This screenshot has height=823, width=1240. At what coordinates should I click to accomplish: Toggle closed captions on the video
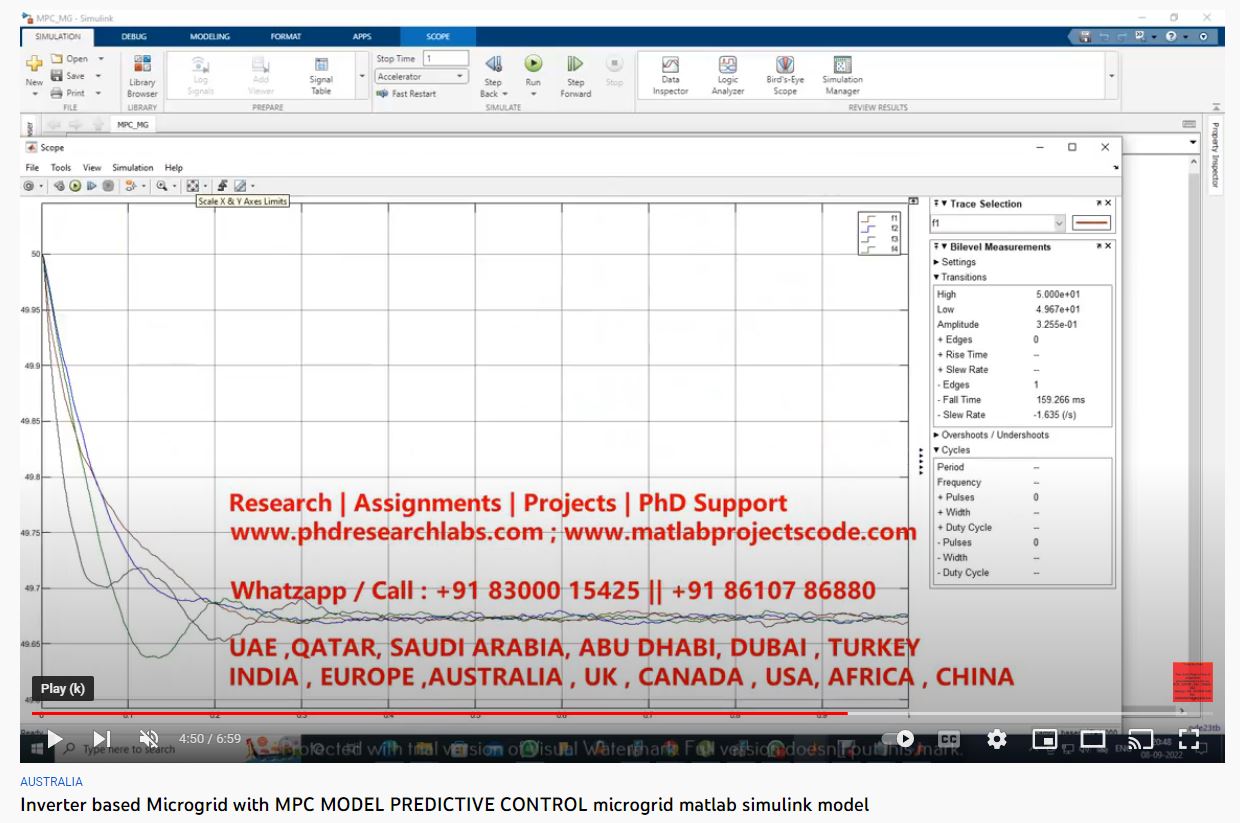click(948, 739)
